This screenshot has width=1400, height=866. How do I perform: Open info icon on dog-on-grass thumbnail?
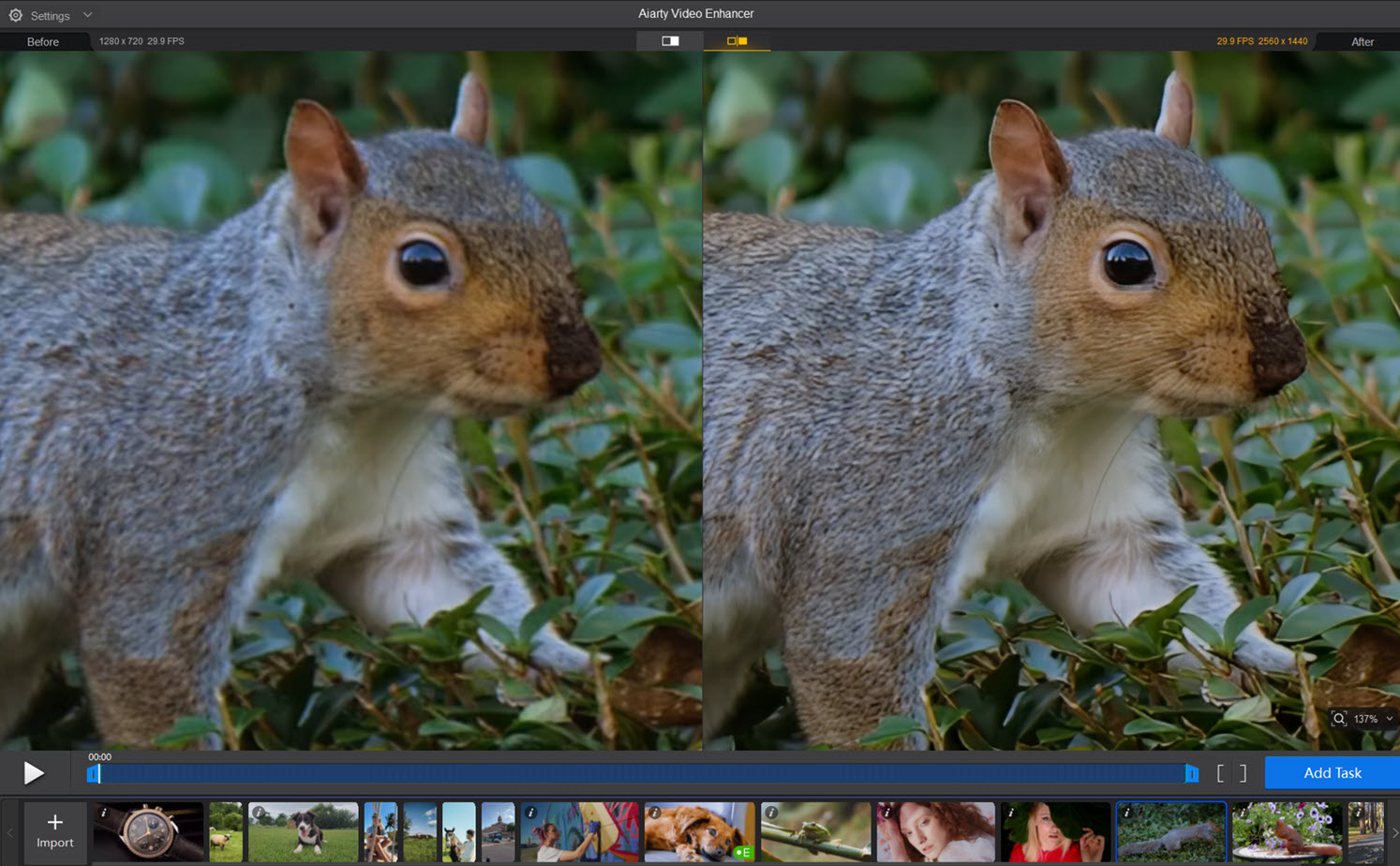pos(259,813)
